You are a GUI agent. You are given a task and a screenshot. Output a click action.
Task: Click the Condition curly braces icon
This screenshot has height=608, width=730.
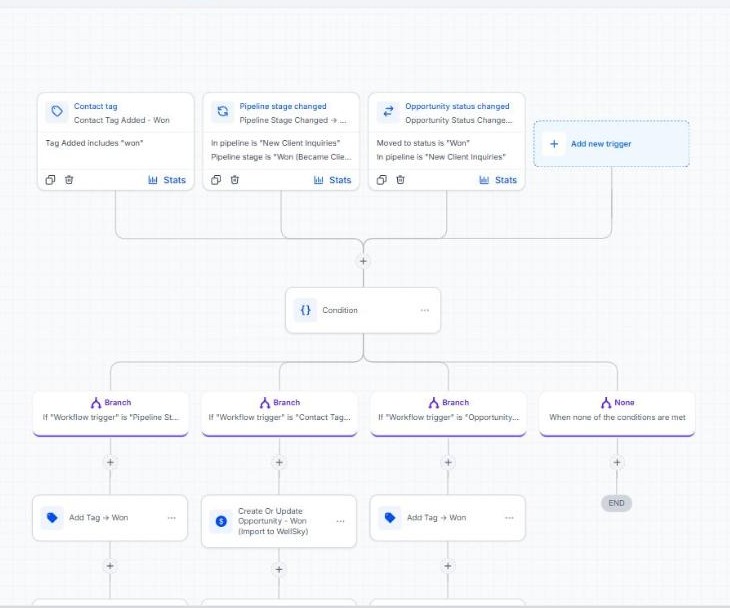[305, 310]
